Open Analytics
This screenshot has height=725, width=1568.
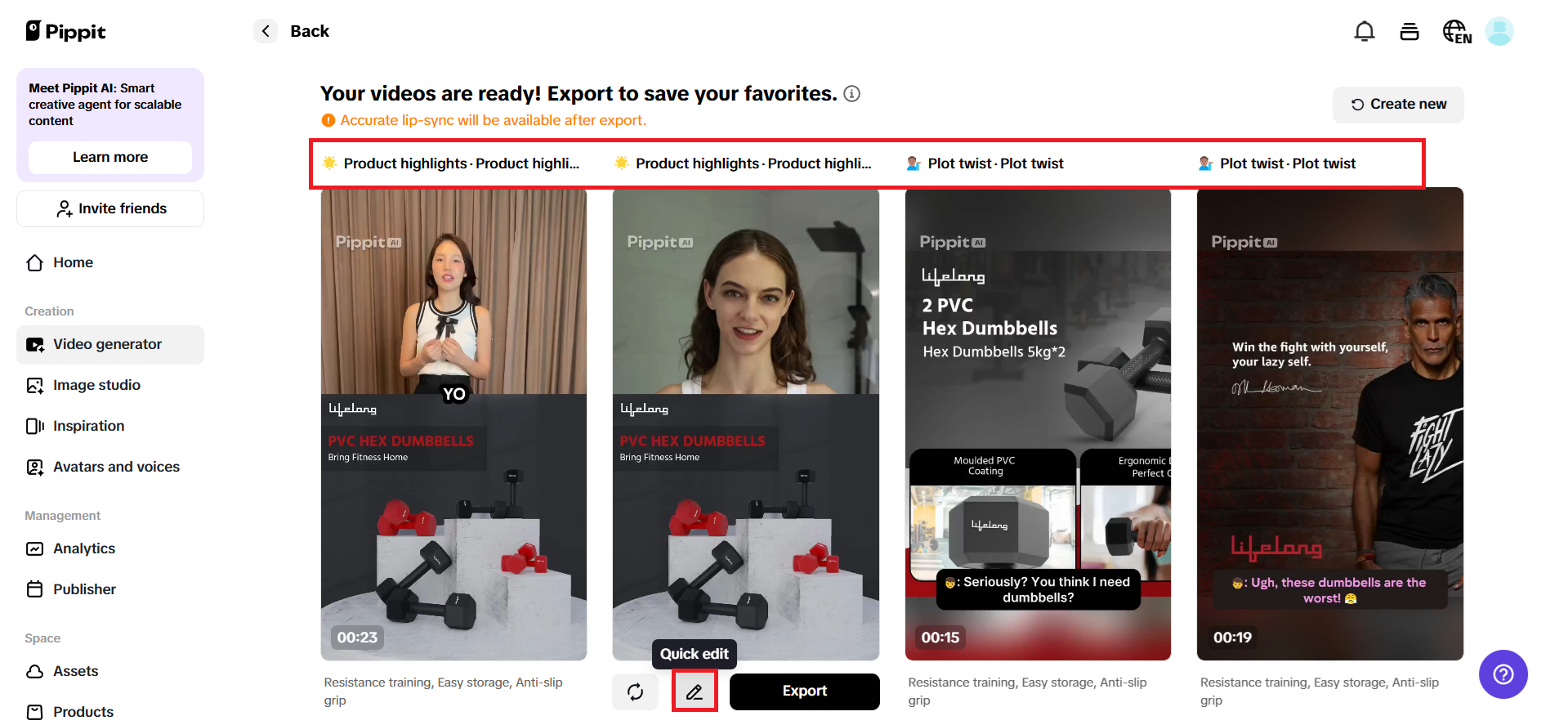point(110,548)
